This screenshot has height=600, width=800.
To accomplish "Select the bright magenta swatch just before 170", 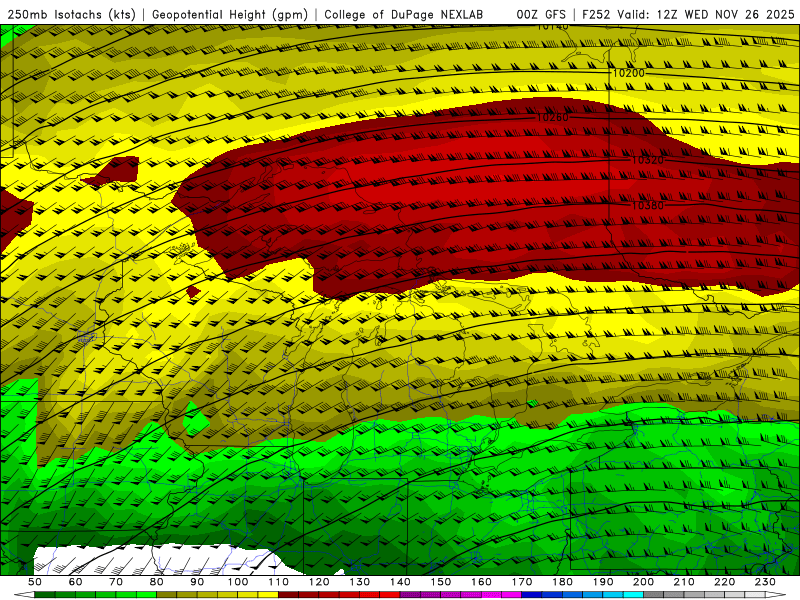I will pos(512,595).
